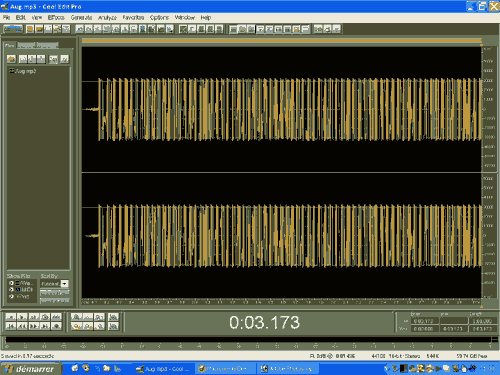Click the orange display range bar above waveform

click(282, 41)
